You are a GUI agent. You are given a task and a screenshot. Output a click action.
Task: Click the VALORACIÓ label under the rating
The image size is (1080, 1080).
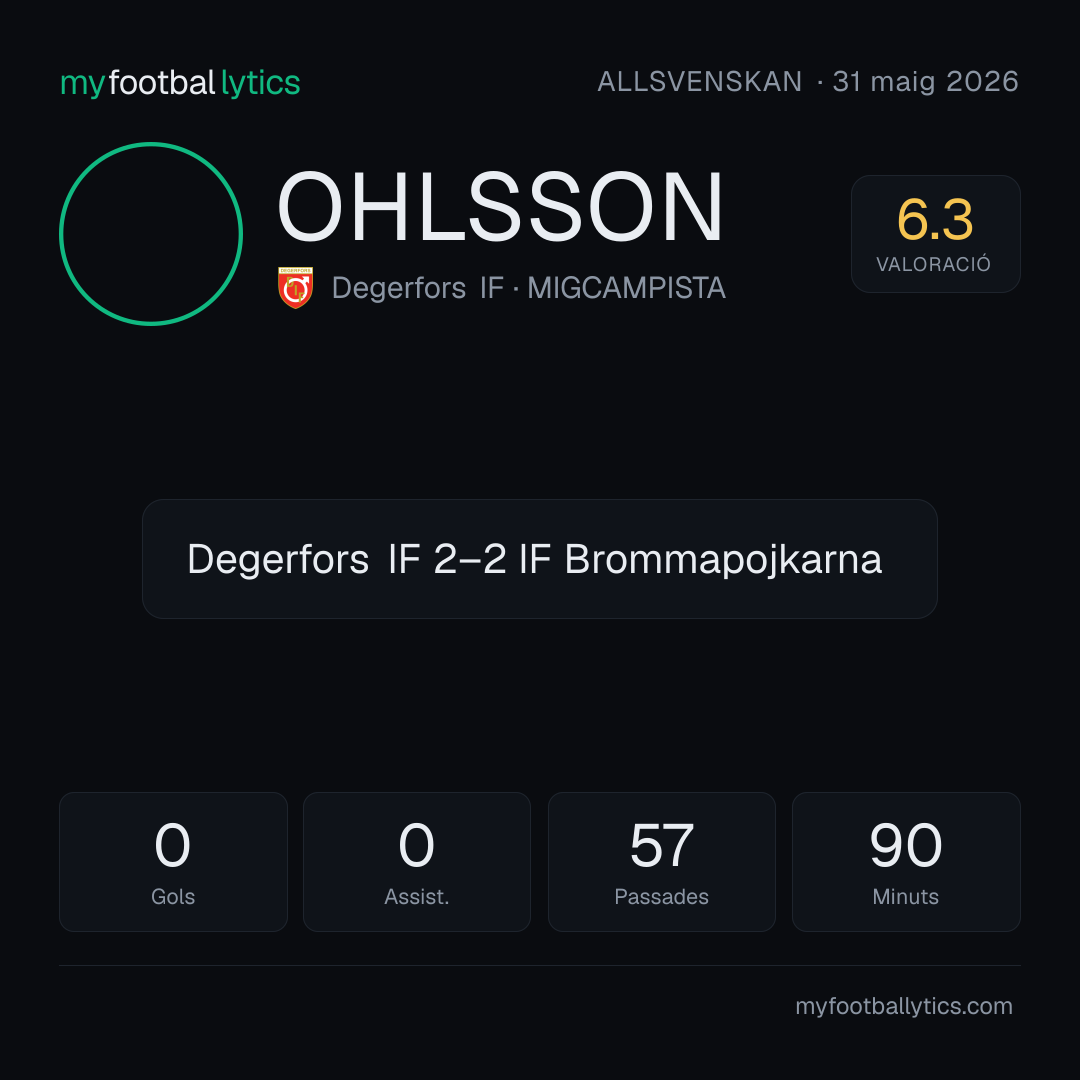pos(933,264)
